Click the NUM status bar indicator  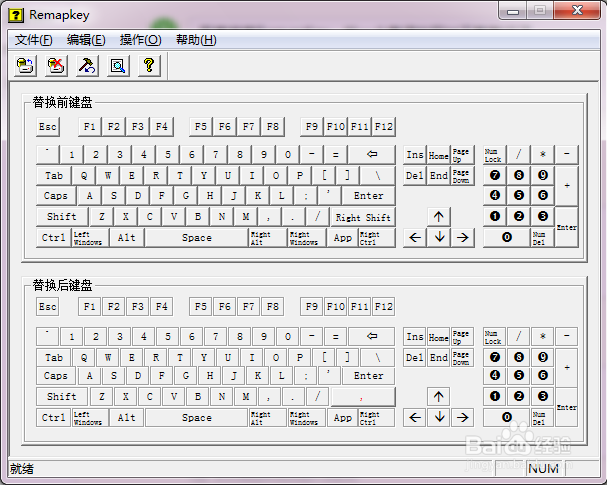544,469
